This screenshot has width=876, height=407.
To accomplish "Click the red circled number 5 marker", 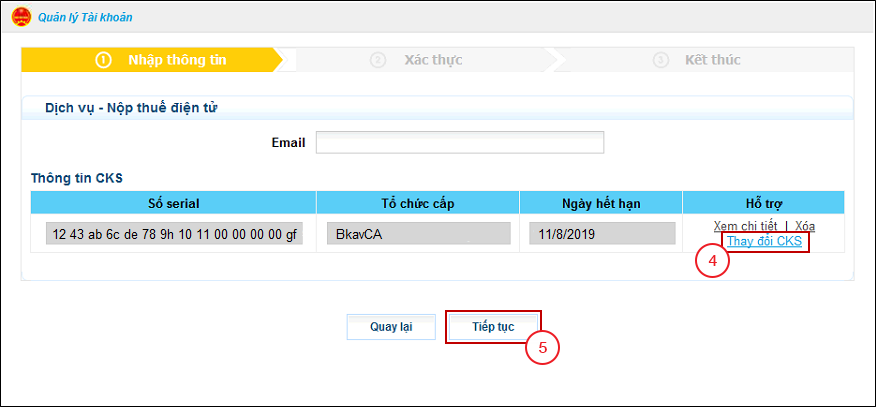I will (x=543, y=347).
